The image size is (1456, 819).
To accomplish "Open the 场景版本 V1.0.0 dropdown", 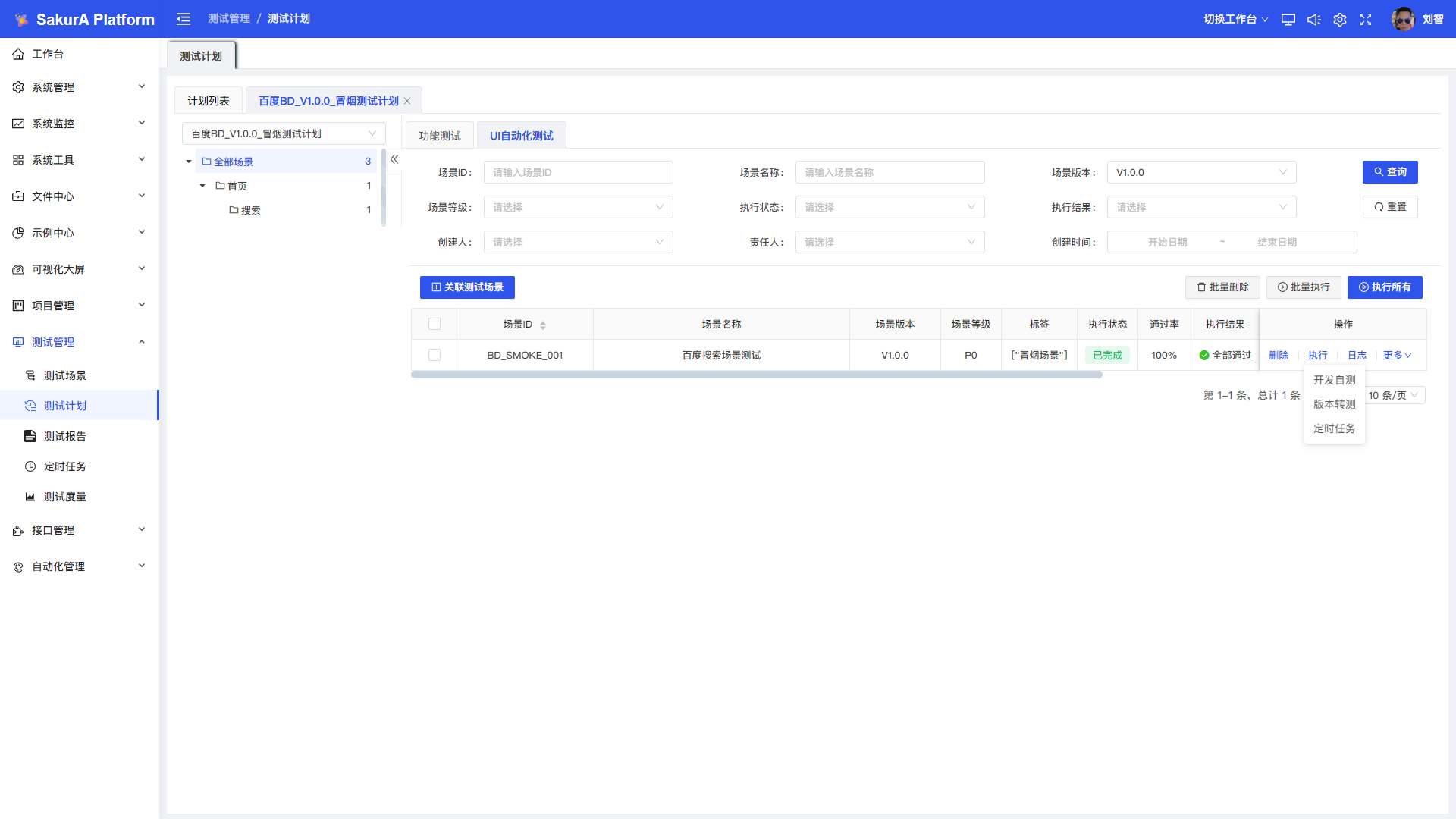I will pos(1201,172).
